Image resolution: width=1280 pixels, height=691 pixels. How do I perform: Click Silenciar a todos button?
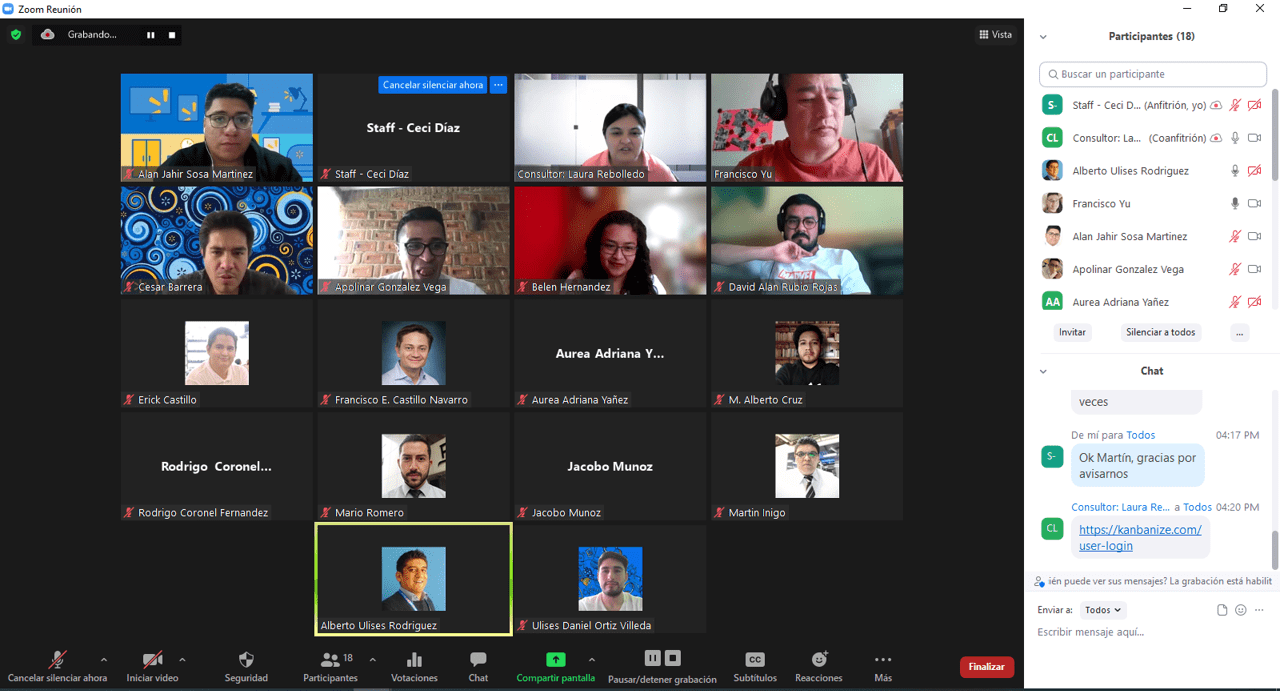tap(1160, 332)
